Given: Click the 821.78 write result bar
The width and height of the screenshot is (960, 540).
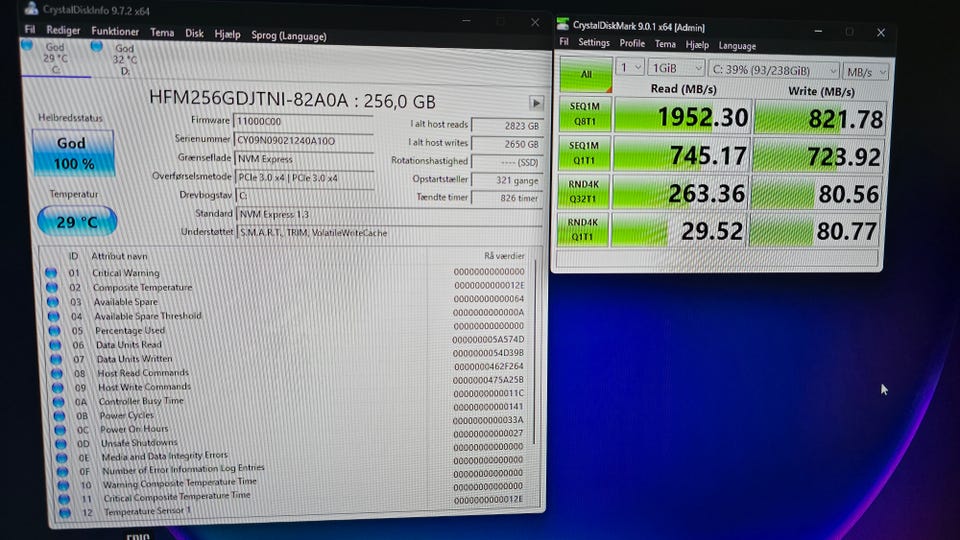Looking at the screenshot, I should point(820,118).
